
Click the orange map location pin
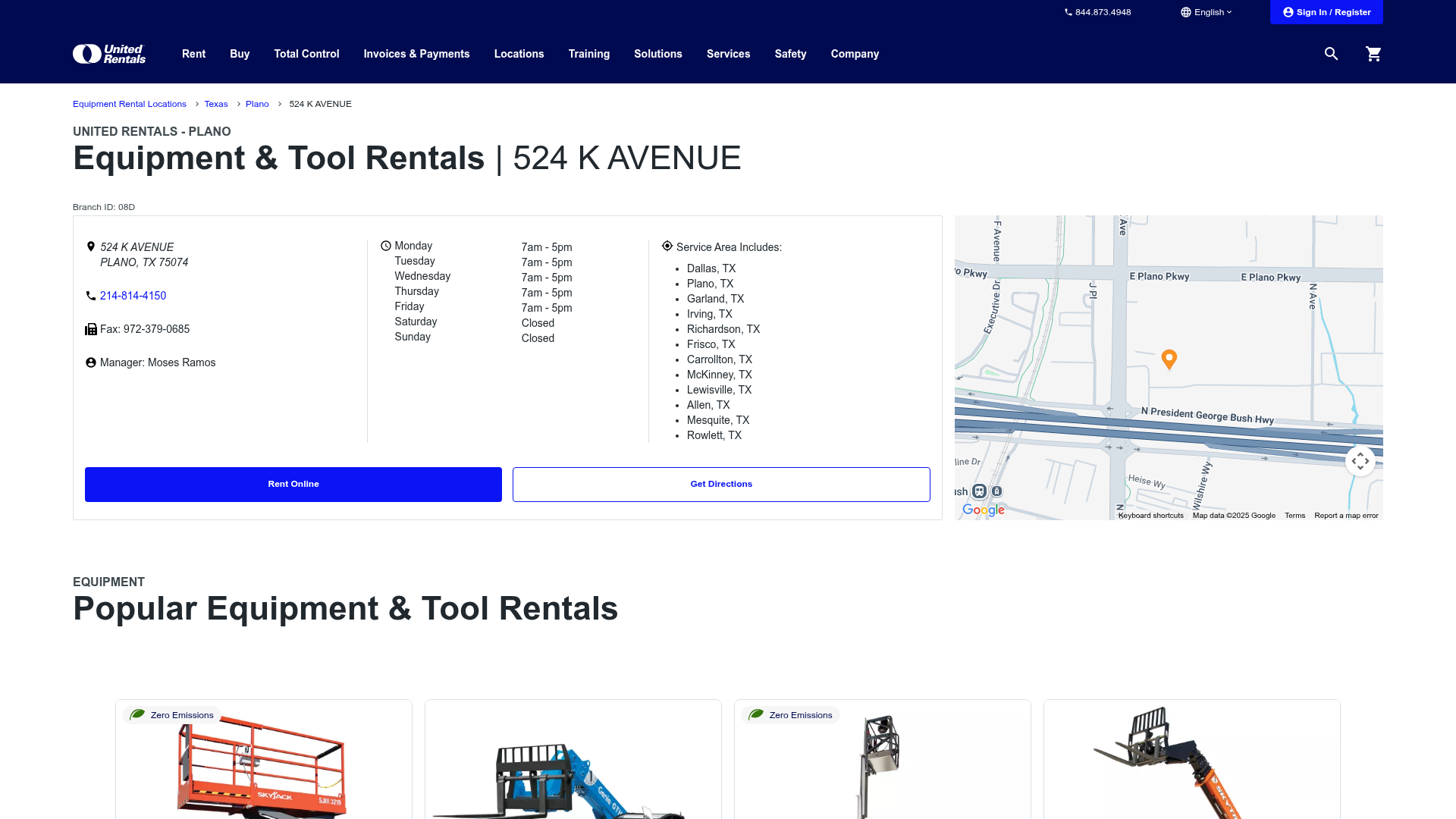pos(1169,359)
